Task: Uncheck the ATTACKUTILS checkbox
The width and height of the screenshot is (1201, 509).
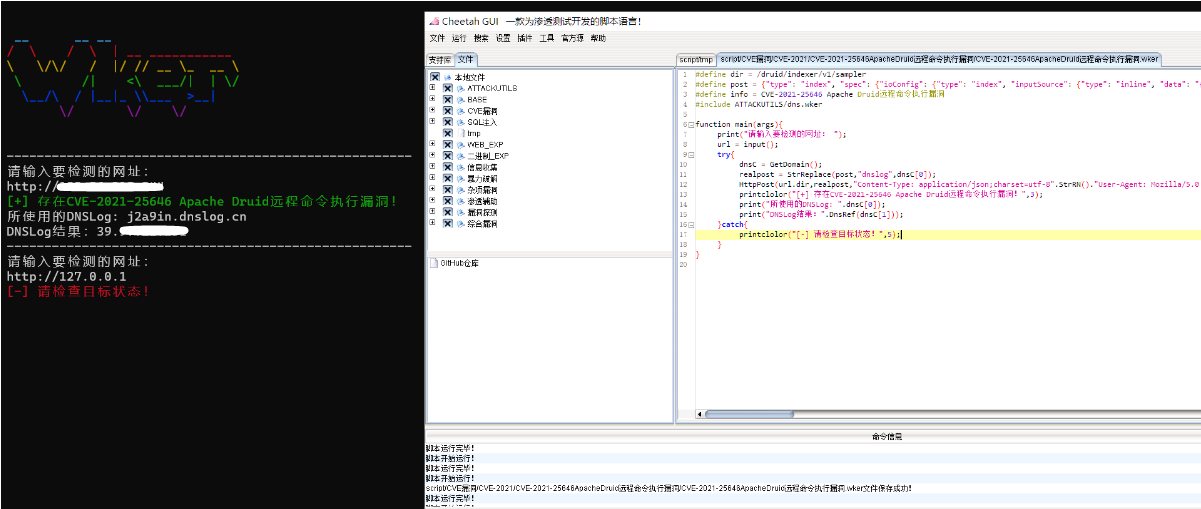Action: coord(448,88)
